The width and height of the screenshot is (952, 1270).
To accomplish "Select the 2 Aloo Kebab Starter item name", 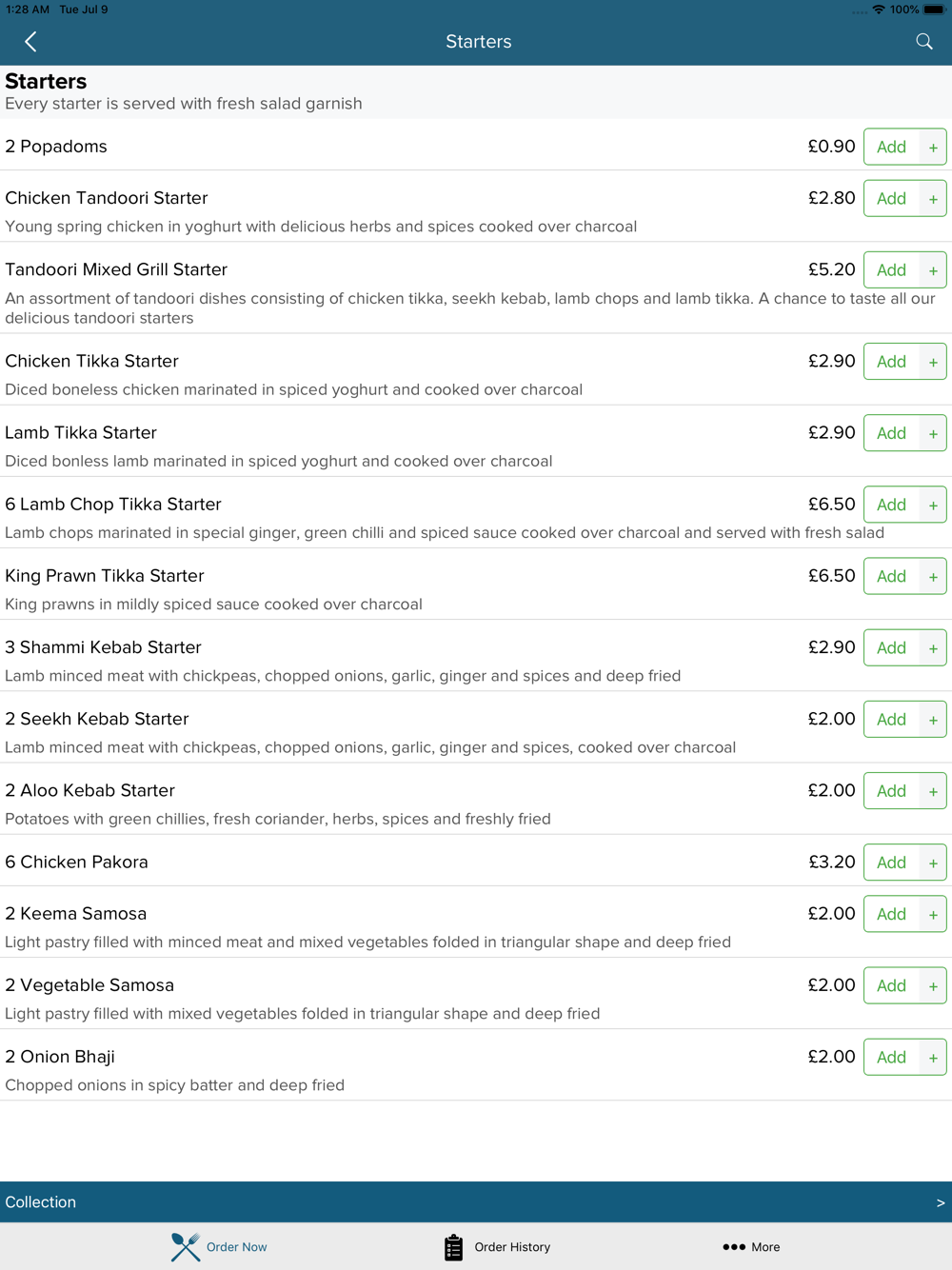I will click(90, 790).
